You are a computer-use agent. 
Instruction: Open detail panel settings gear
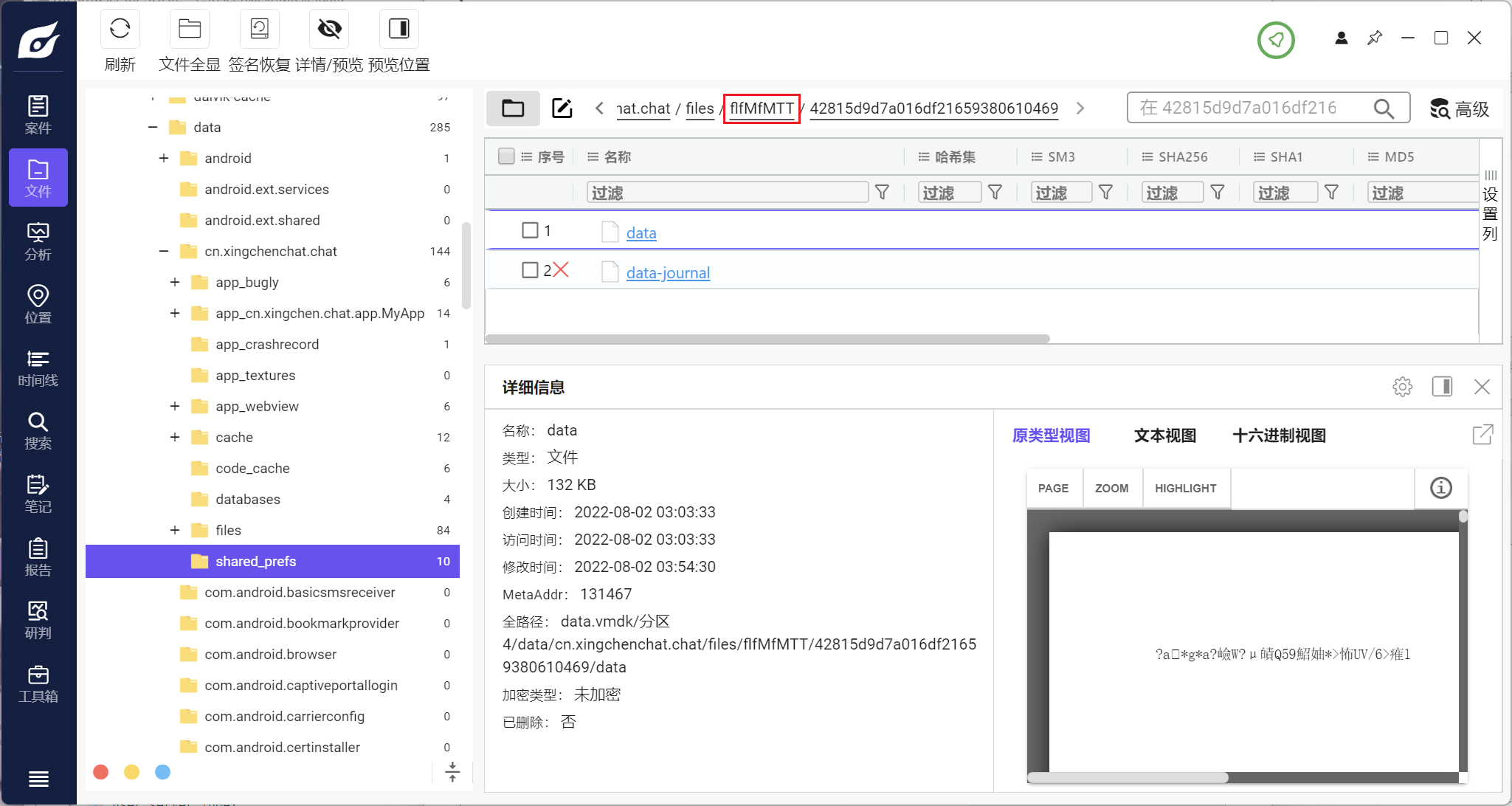(1403, 387)
